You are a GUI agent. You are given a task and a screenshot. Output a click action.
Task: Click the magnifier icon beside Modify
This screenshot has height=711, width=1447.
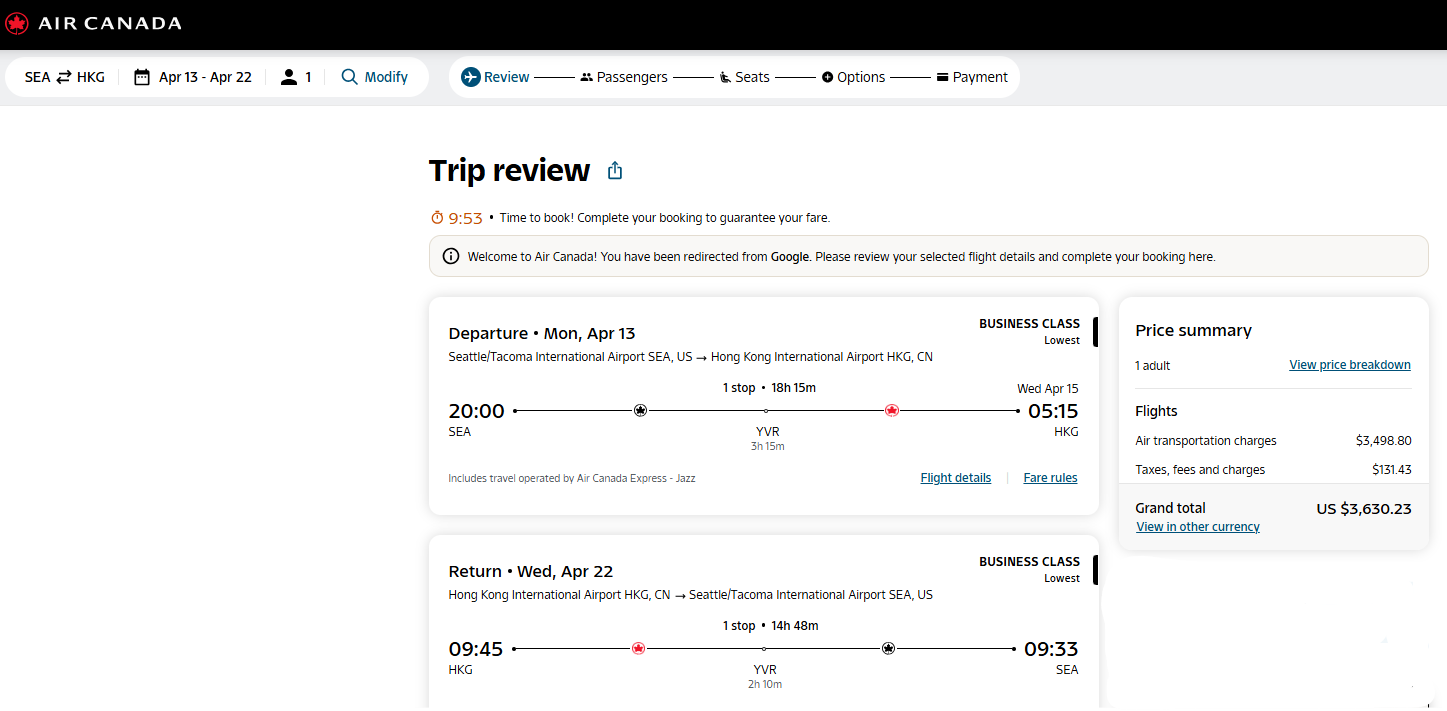(x=349, y=77)
